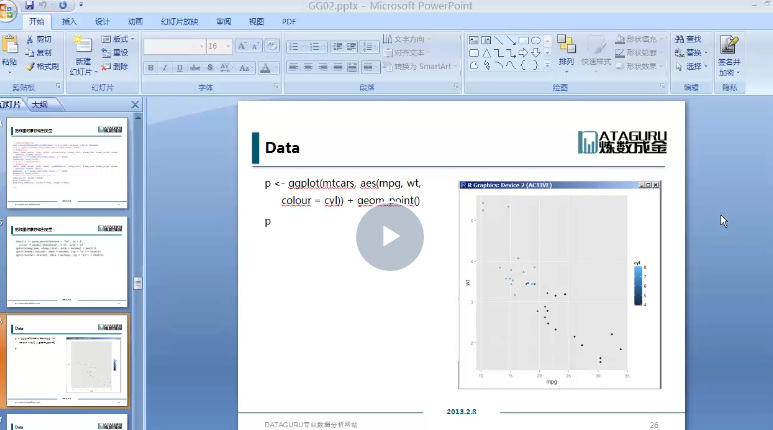Screen dimensions: 773x430
Task: Switch to the Insert (插入) ribbon tab
Action: point(69,21)
